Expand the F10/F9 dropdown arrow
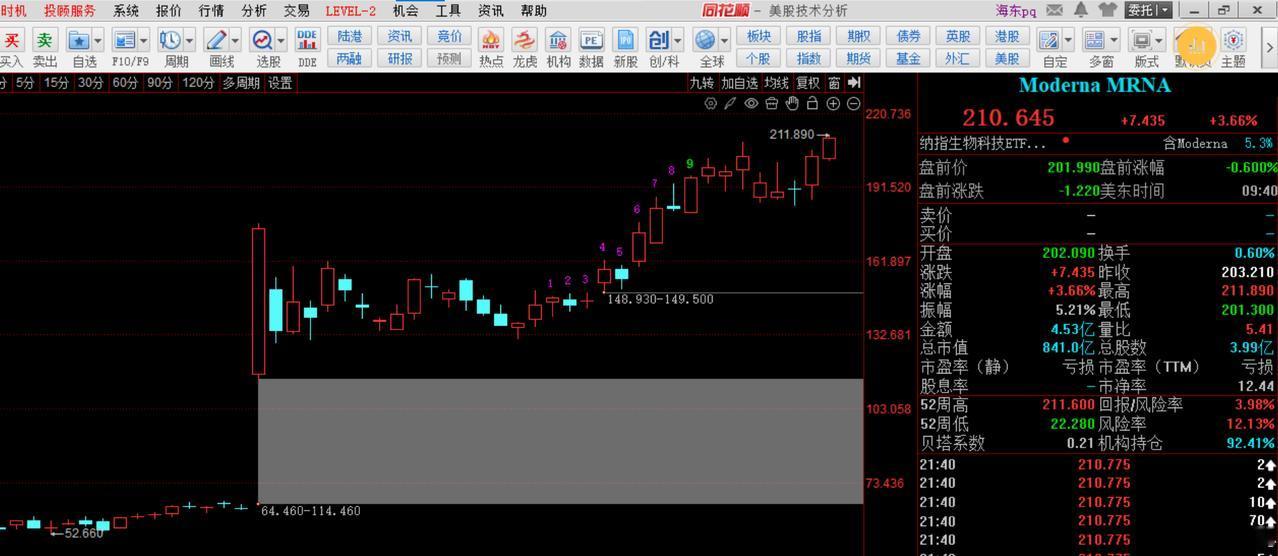 (x=144, y=41)
